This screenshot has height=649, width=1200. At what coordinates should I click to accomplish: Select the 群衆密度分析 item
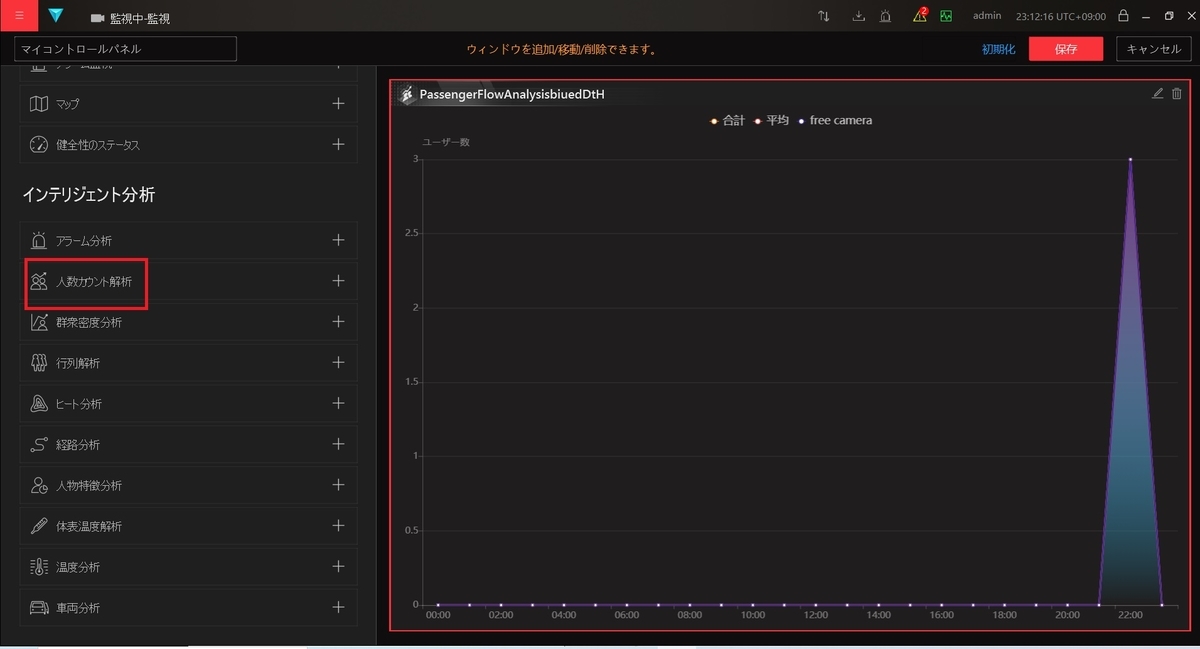[188, 322]
